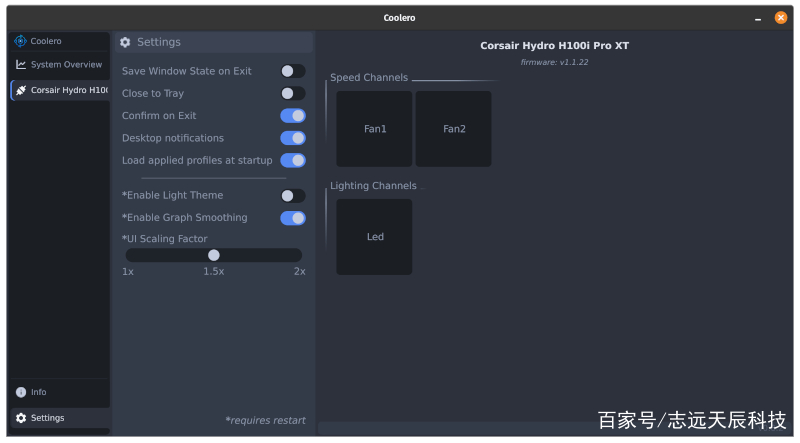Viewport: 800px width, 443px height.
Task: Click the 1.5x scaling label
Action: 214,272
